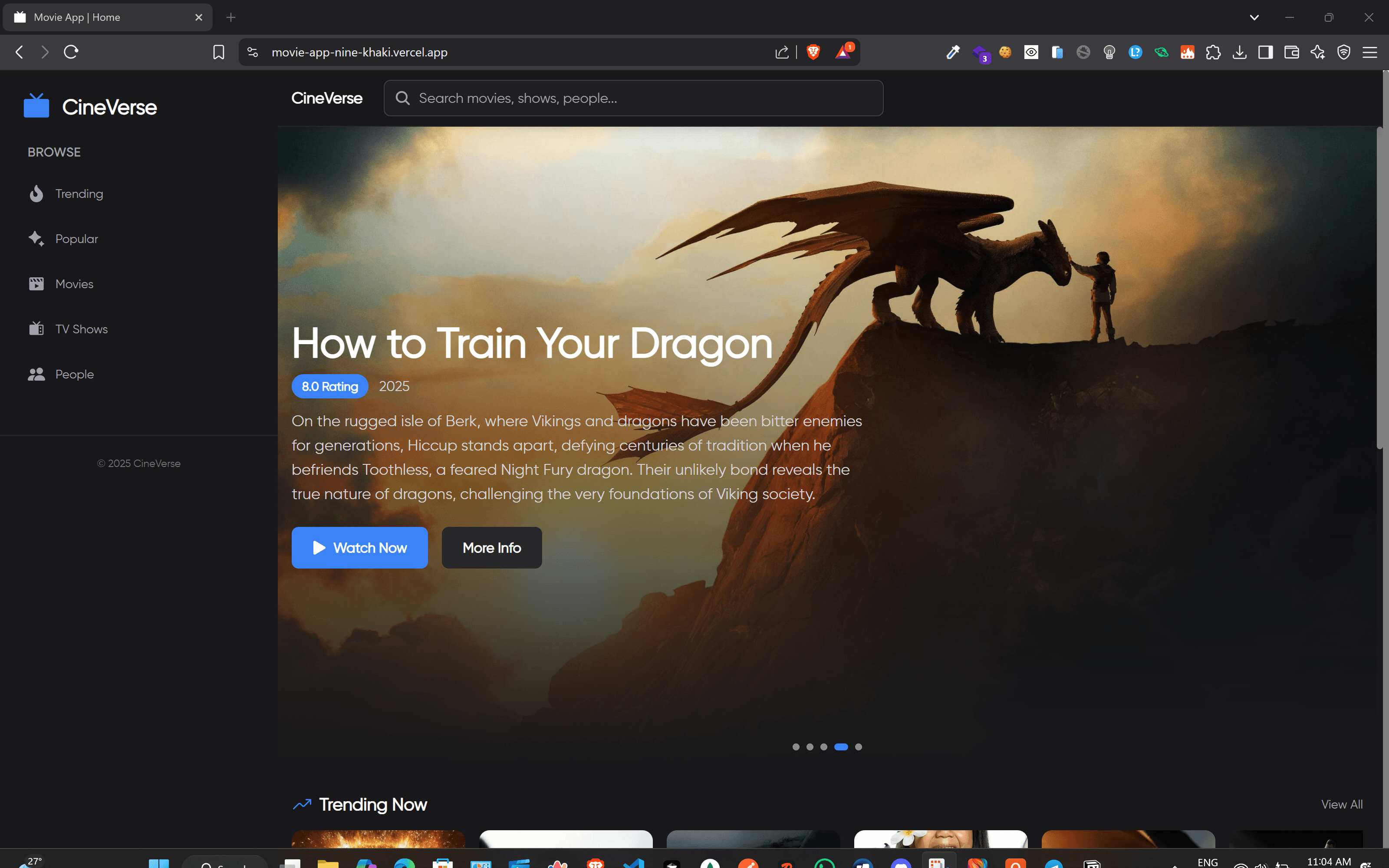Go back with the browser back arrow
1389x868 pixels.
(x=20, y=52)
